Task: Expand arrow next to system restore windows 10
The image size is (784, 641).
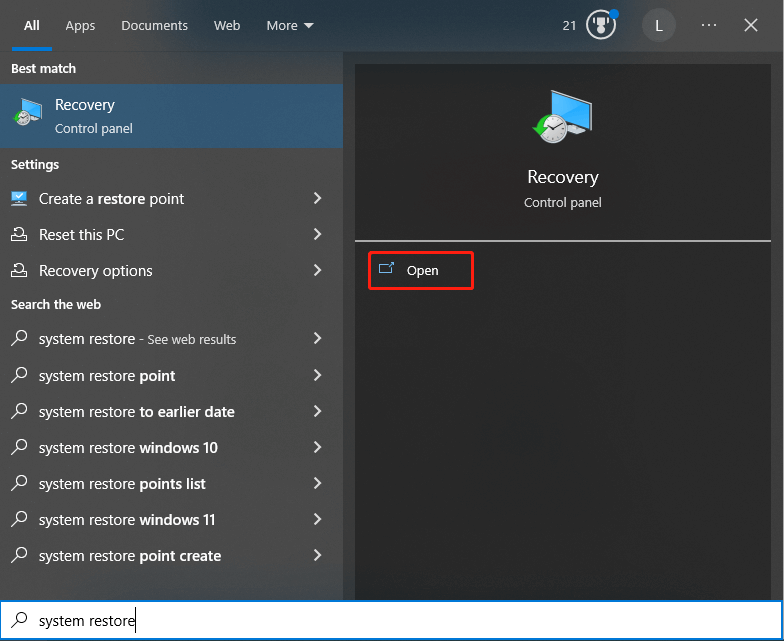Action: [x=317, y=448]
